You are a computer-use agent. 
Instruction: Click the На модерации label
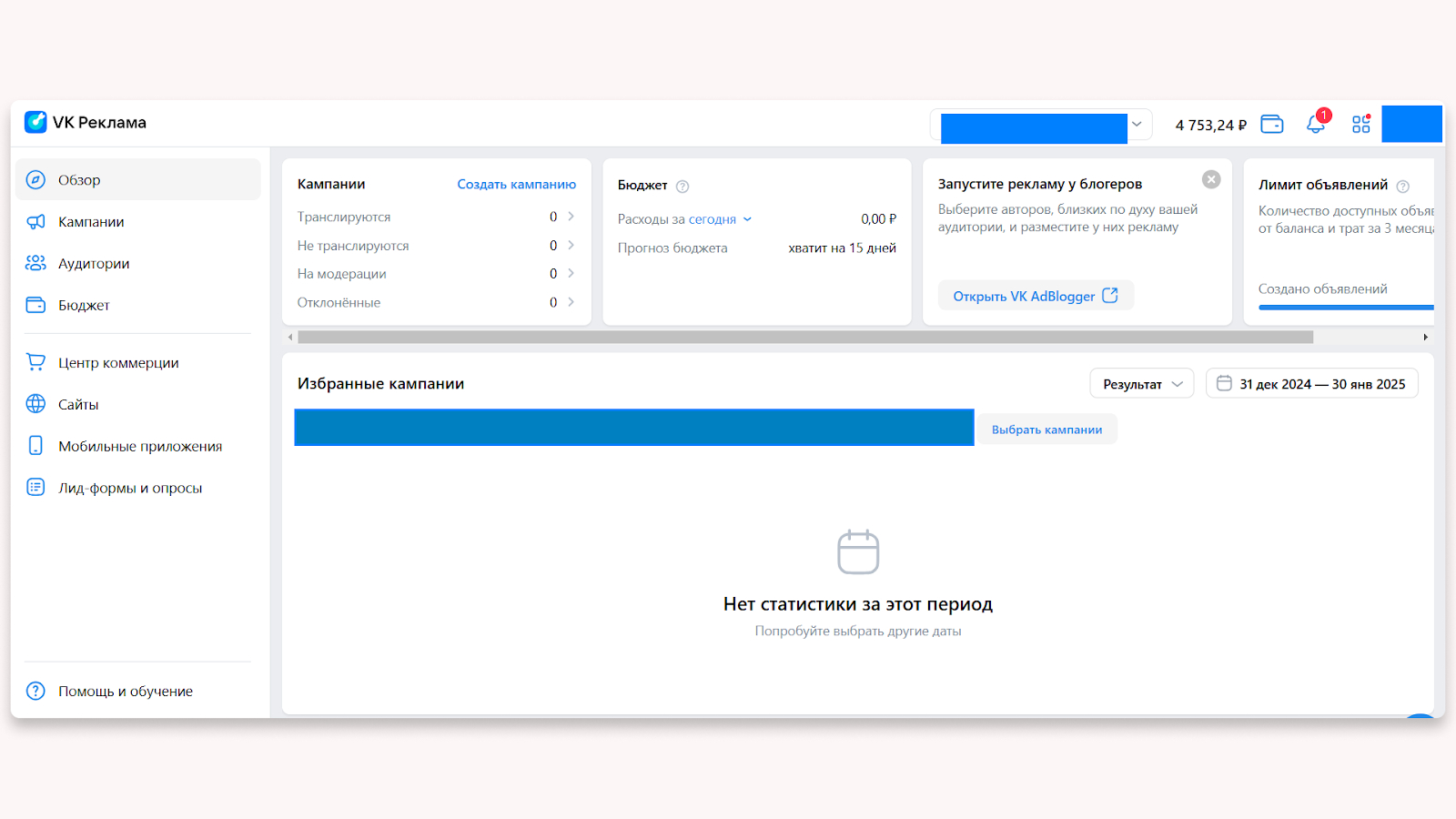pyautogui.click(x=341, y=274)
